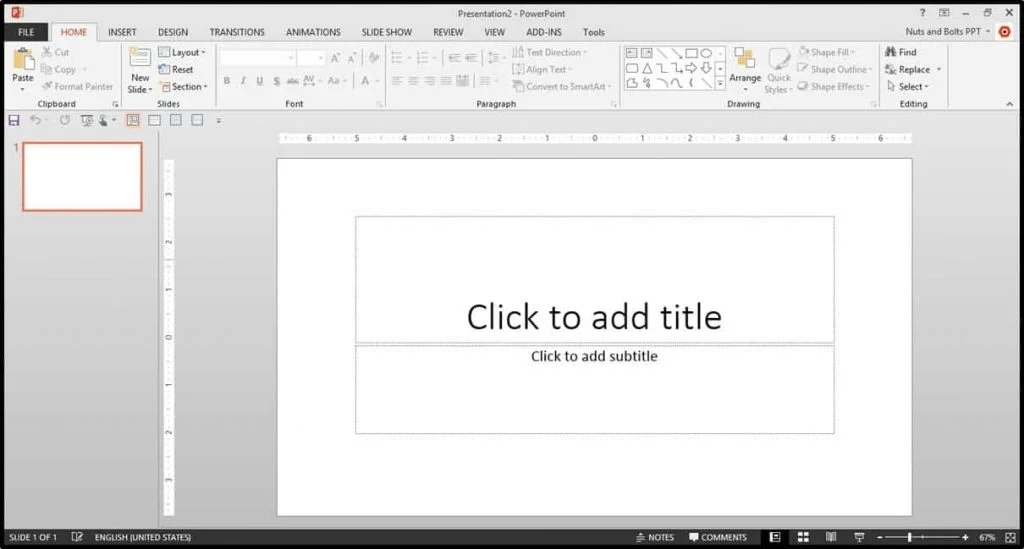Switch to the DESIGN tab
This screenshot has width=1024, height=549.
click(173, 32)
